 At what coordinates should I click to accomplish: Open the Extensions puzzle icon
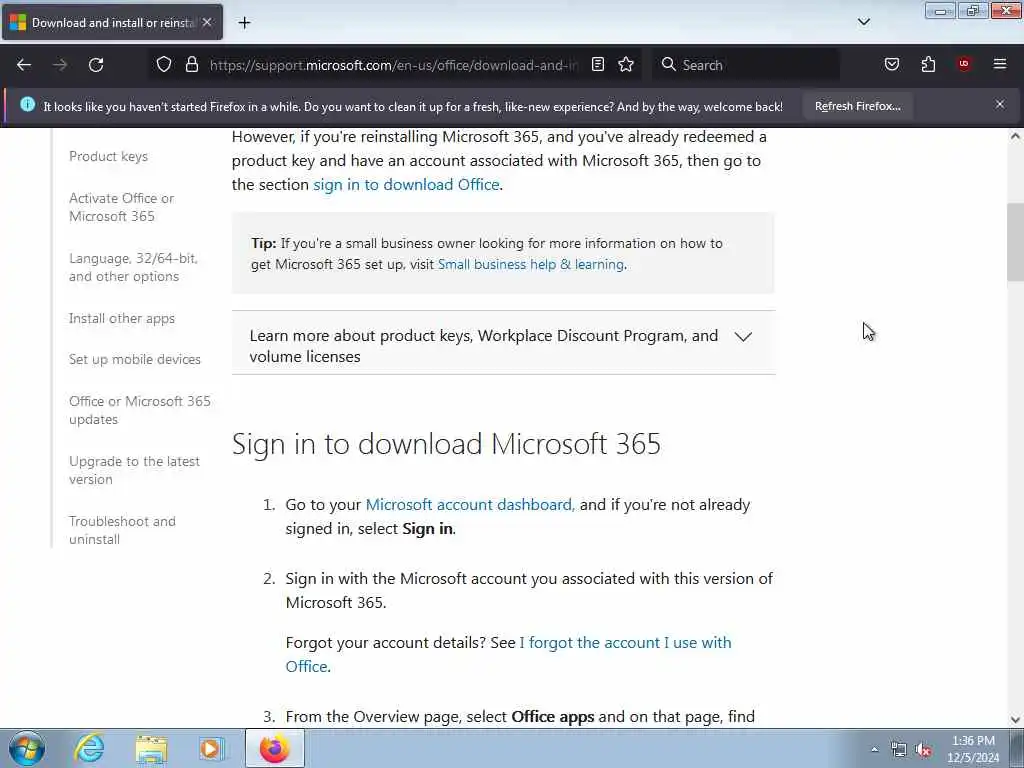928,64
